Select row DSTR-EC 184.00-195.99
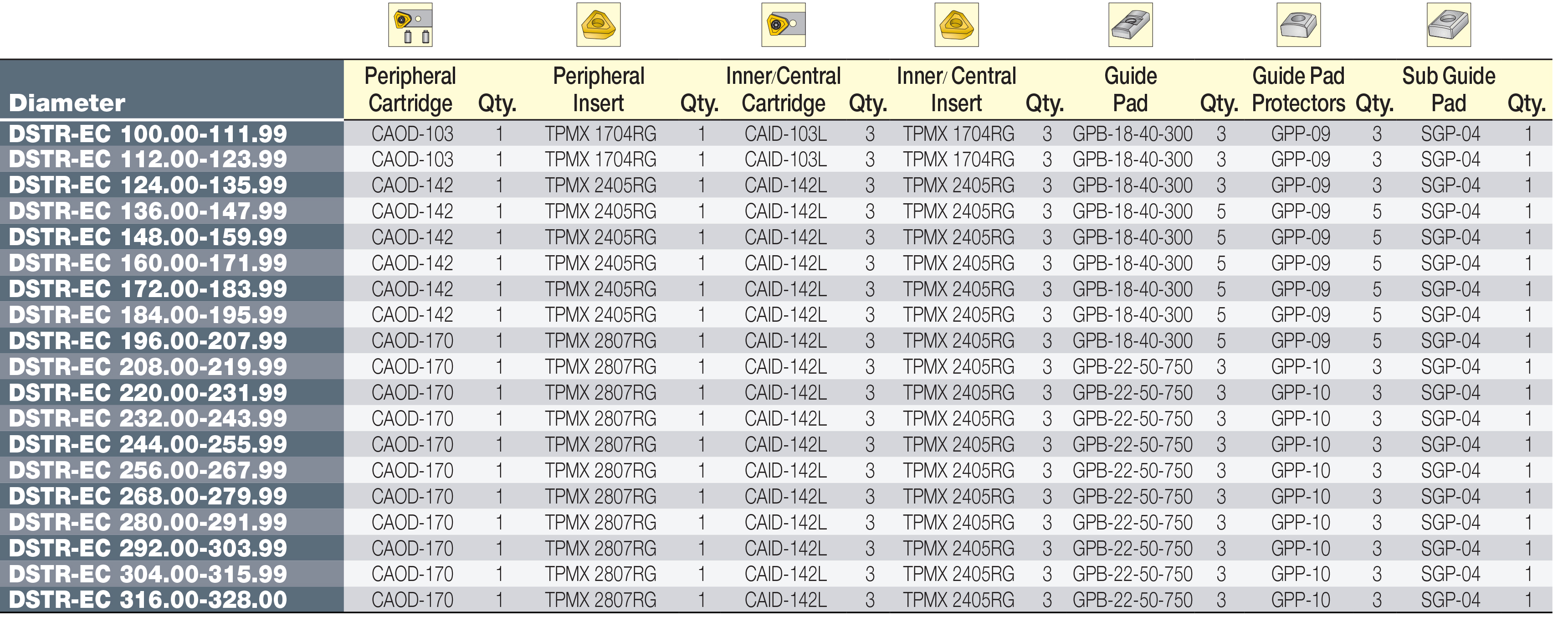Screen dimensions: 1568x622 (x=776, y=315)
